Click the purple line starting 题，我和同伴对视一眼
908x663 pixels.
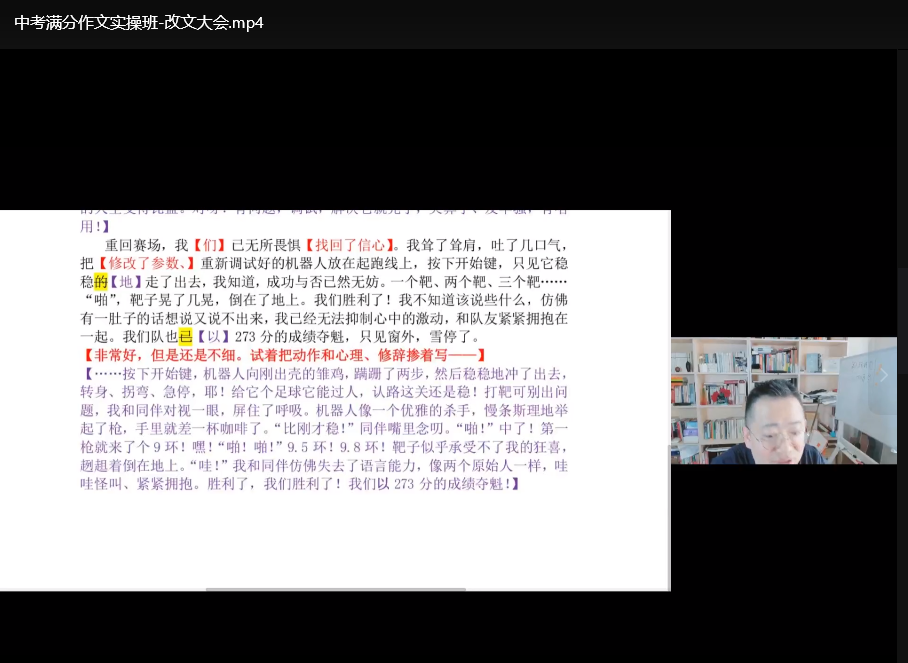[324, 411]
